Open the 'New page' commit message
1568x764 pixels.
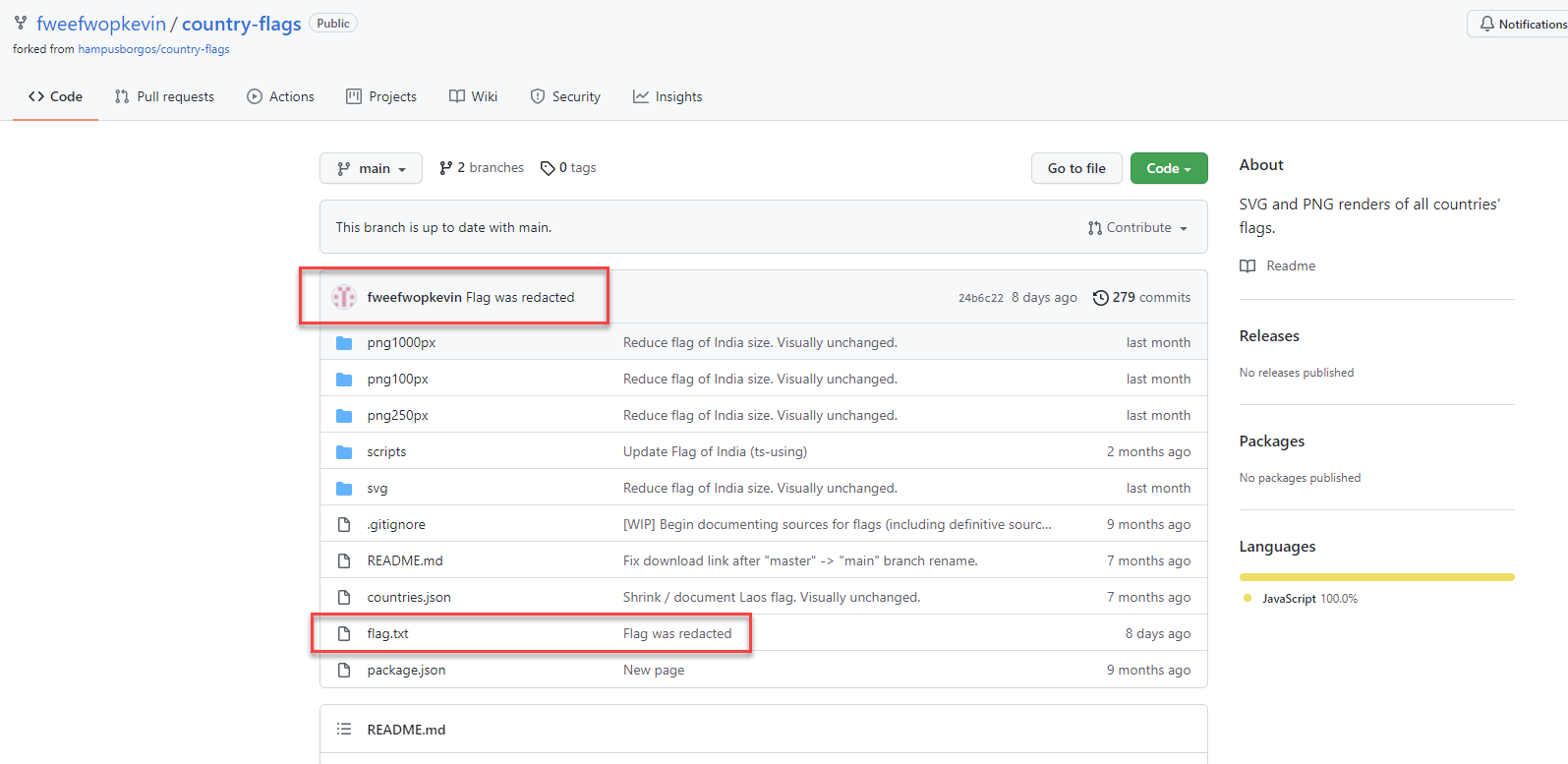(654, 671)
